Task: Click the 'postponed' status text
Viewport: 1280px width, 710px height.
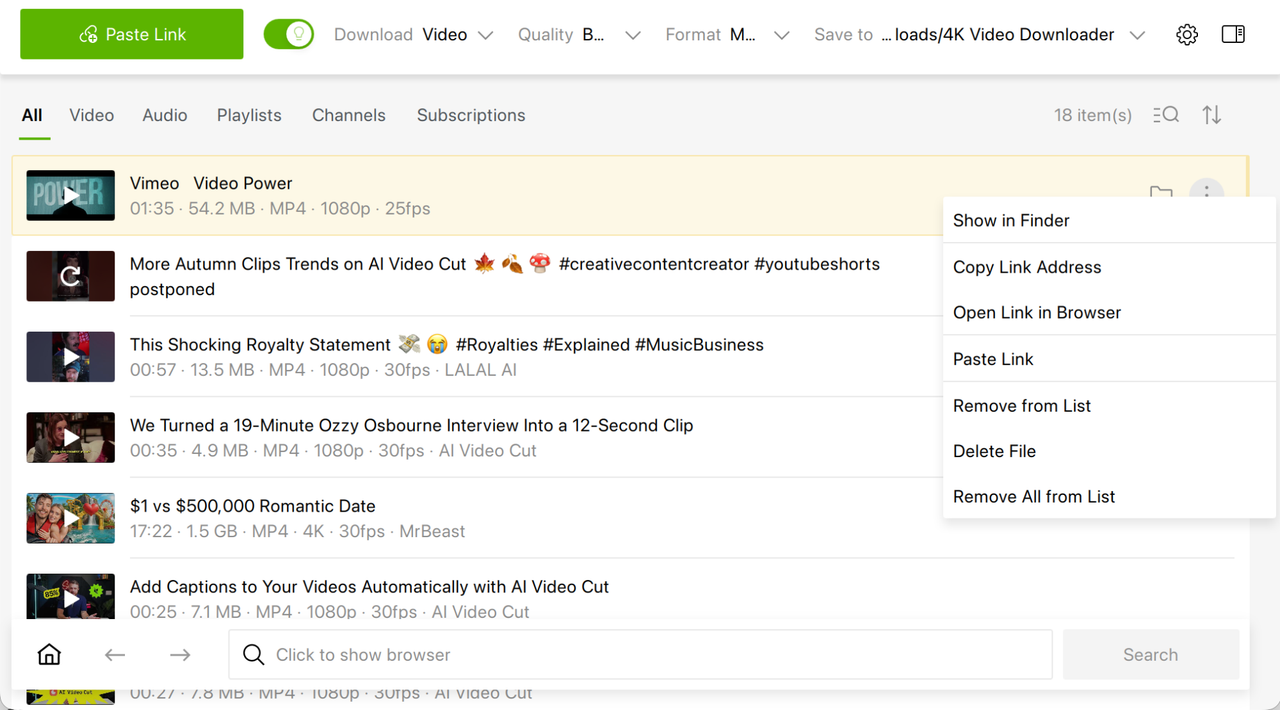Action: pyautogui.click(x=172, y=289)
